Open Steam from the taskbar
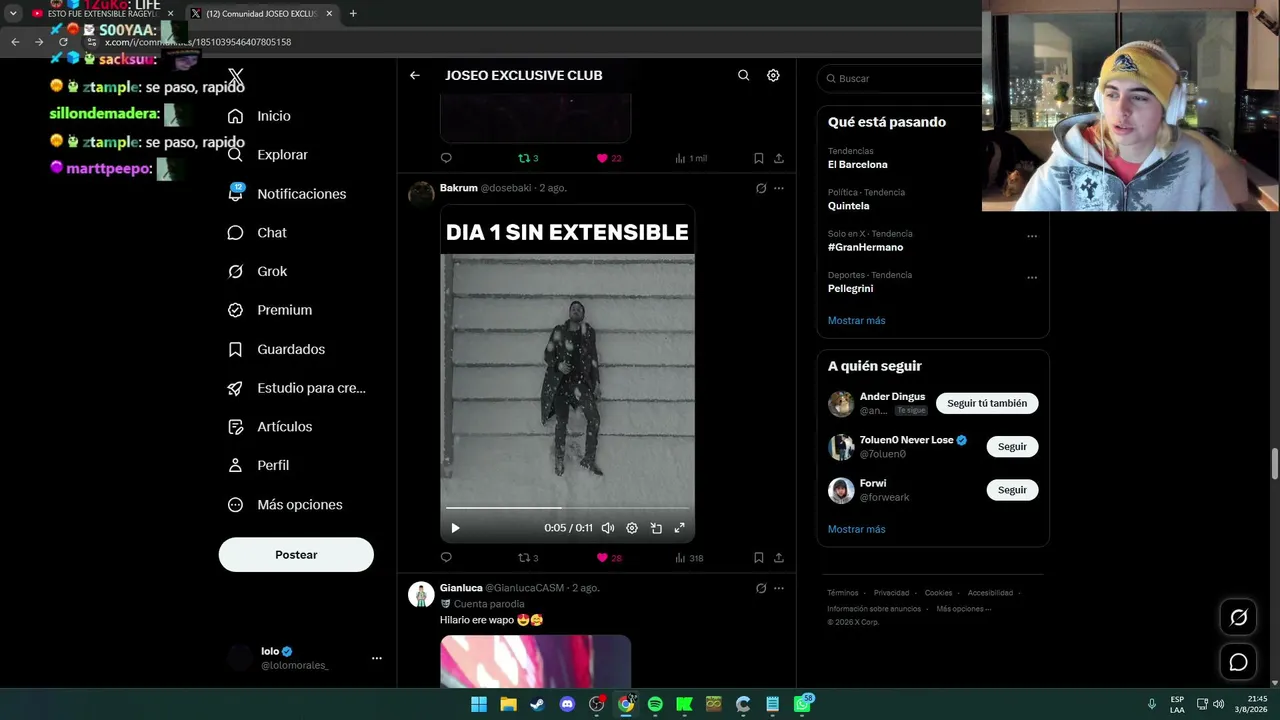Viewport: 1280px width, 720px height. click(x=538, y=704)
